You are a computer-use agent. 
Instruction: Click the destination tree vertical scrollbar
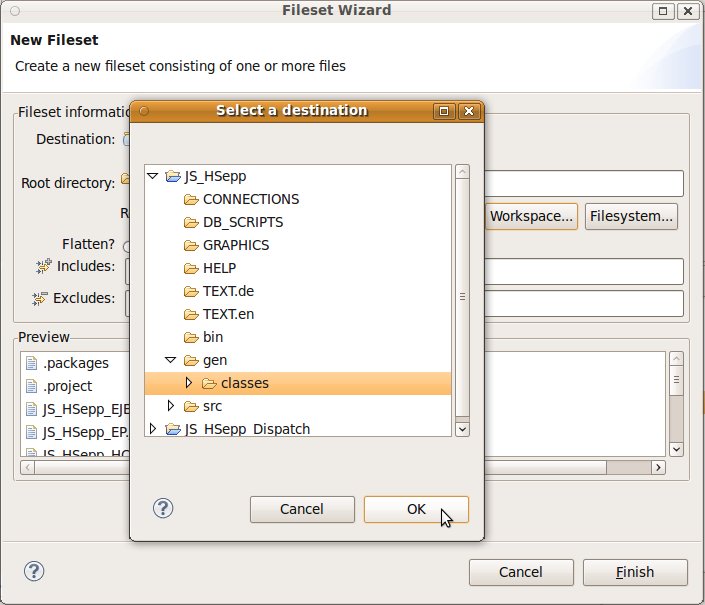(x=462, y=298)
